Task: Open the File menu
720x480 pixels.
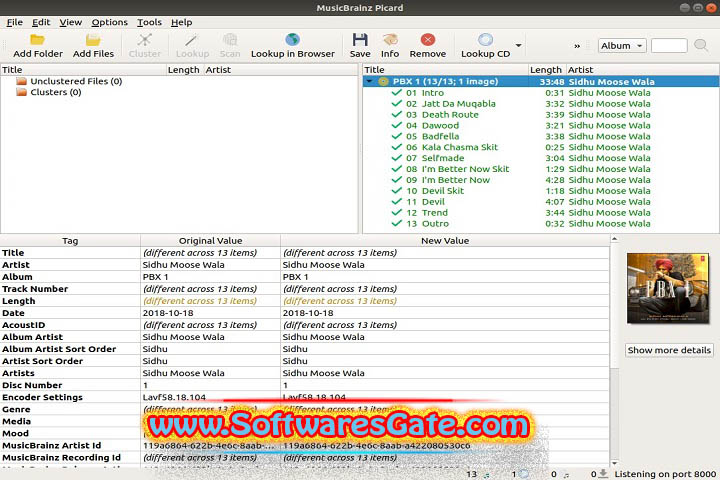Action: [14, 22]
